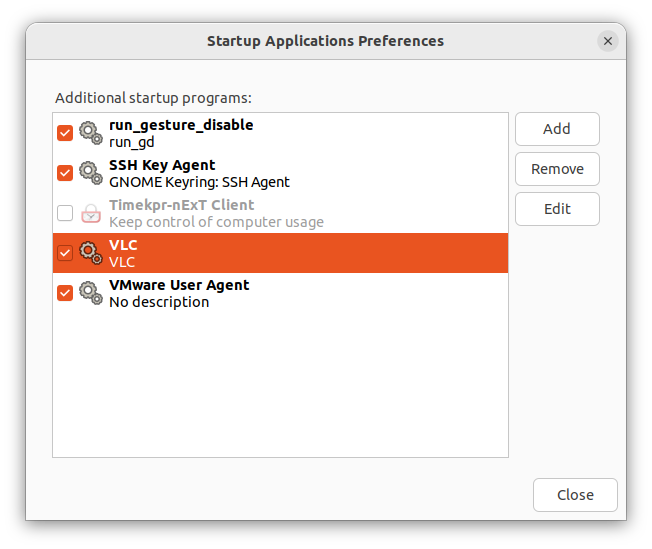Click the run_gesture_disable gear icon
This screenshot has height=549, width=652.
[91, 133]
